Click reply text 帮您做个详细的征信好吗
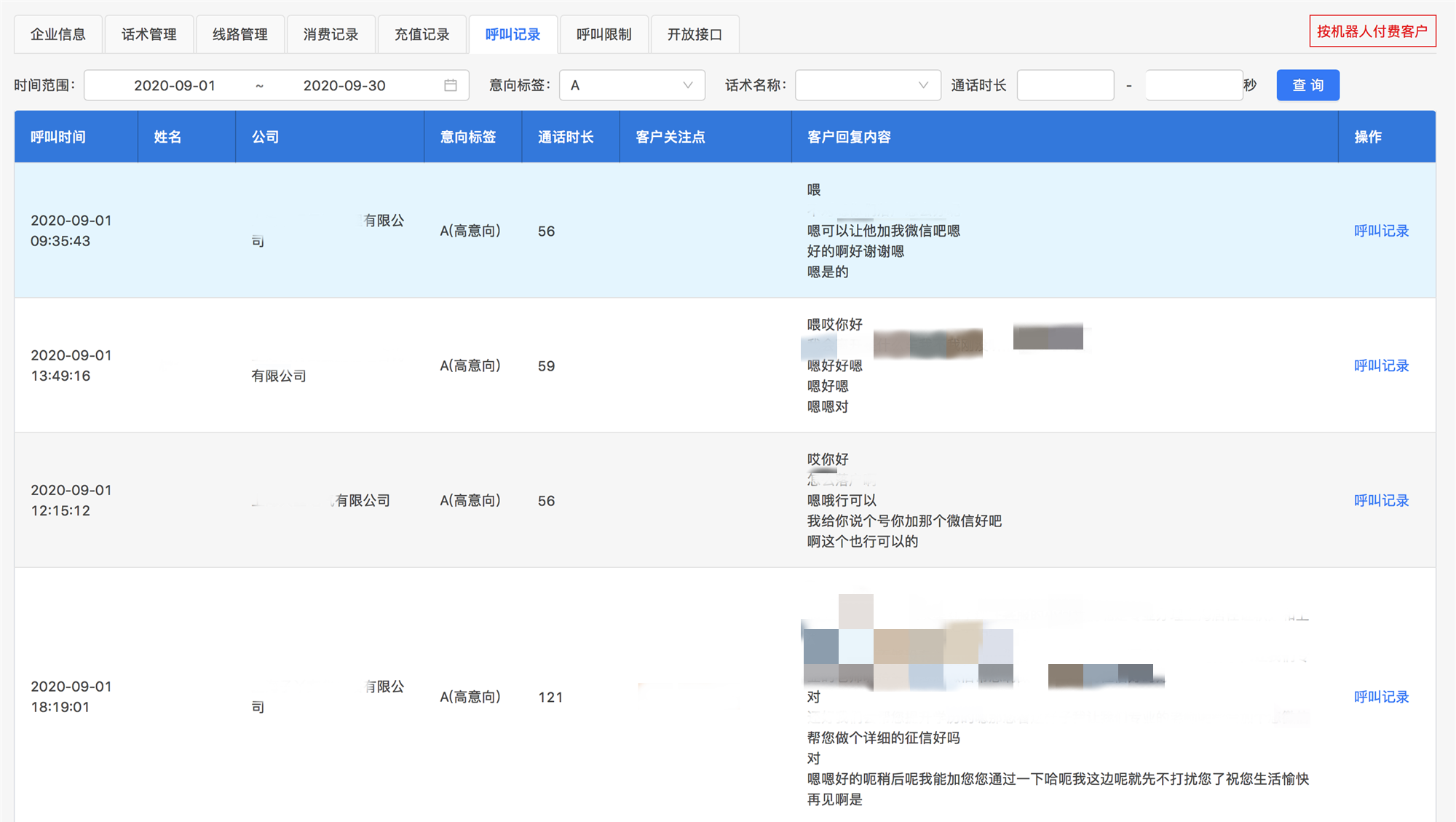Viewport: 1456px width, 822px height. [x=884, y=738]
